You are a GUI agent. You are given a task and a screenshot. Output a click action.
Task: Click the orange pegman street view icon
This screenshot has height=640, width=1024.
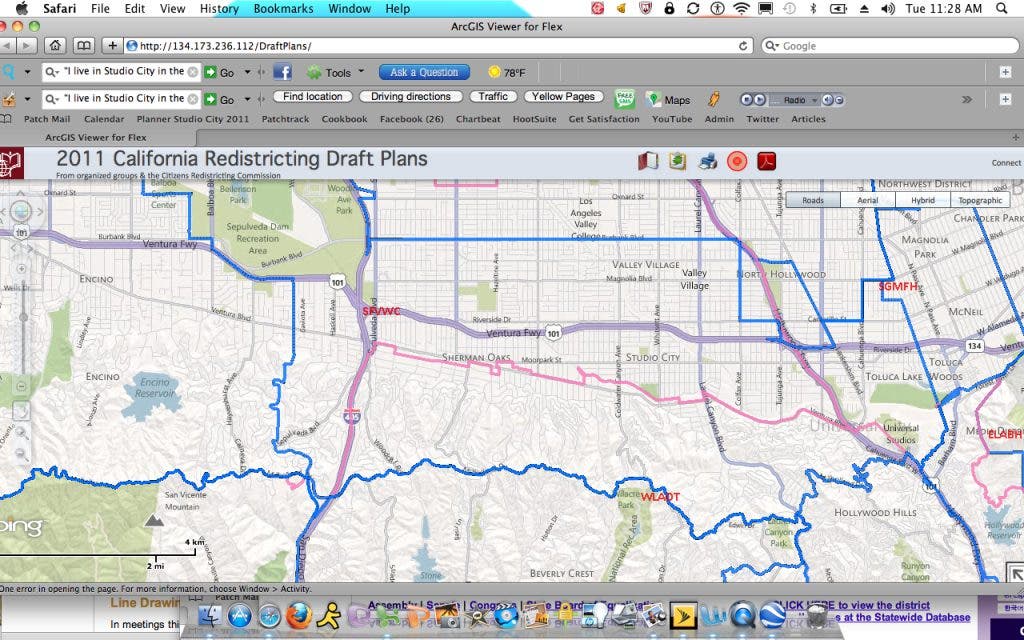pyautogui.click(x=713, y=99)
